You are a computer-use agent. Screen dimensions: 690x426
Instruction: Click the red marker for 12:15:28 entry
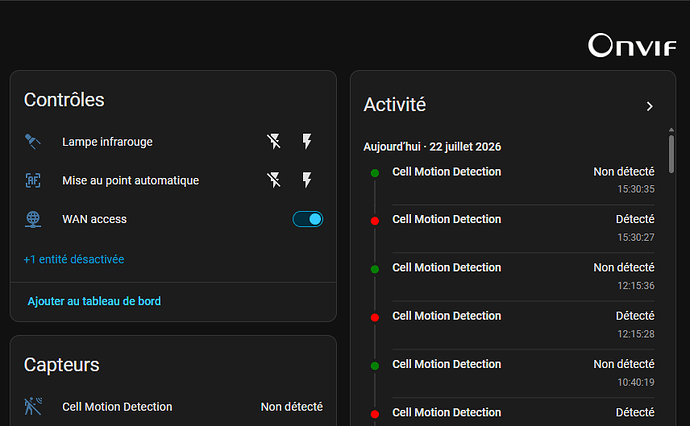[x=375, y=317]
